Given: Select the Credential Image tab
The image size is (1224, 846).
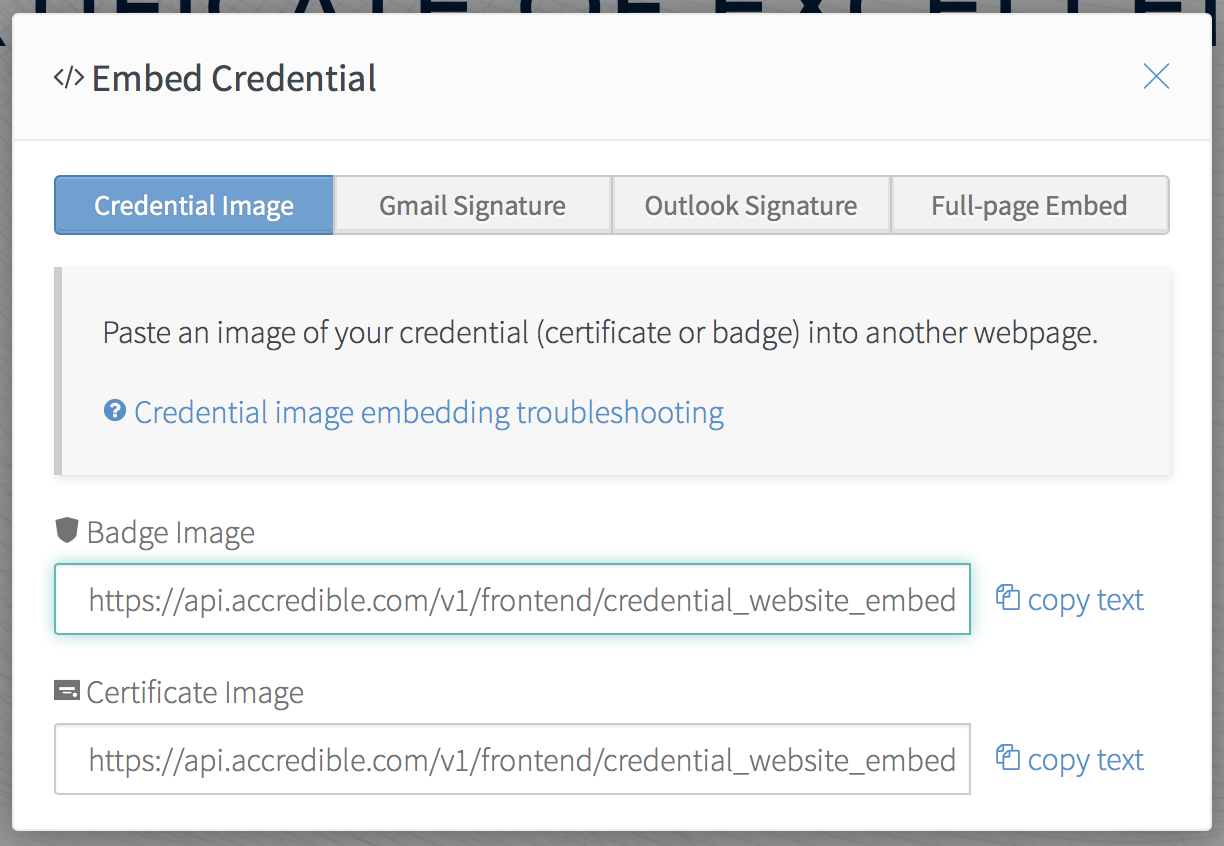Looking at the screenshot, I should point(194,206).
